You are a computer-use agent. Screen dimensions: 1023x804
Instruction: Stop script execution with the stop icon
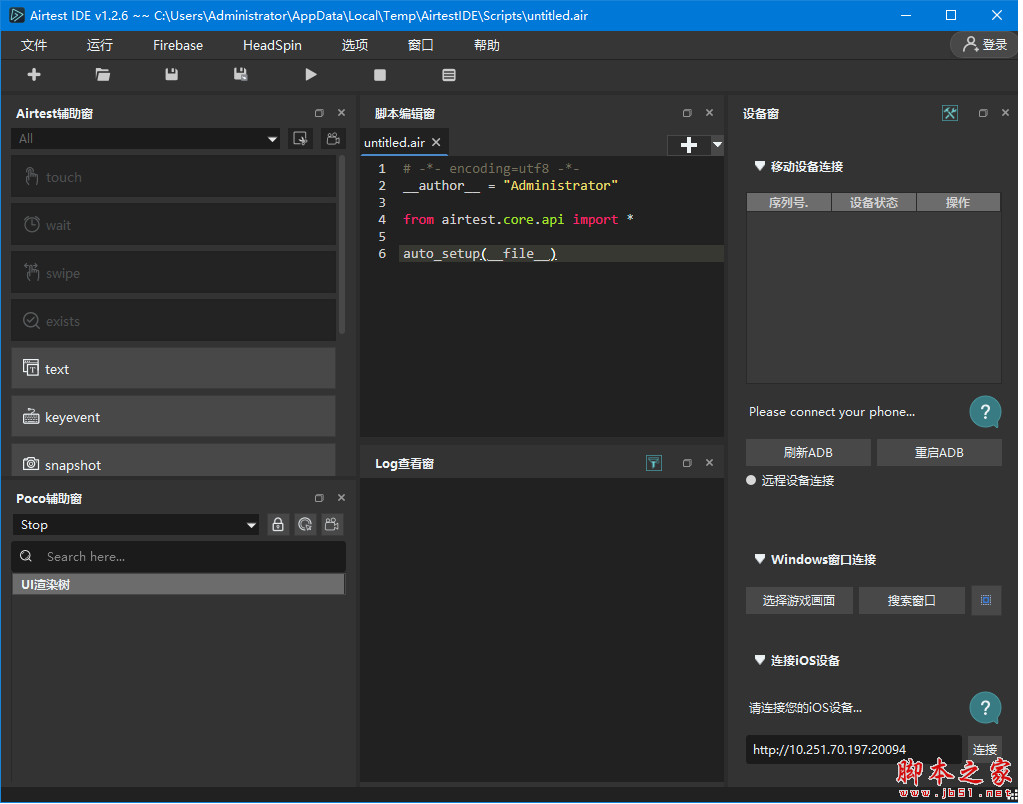point(380,75)
